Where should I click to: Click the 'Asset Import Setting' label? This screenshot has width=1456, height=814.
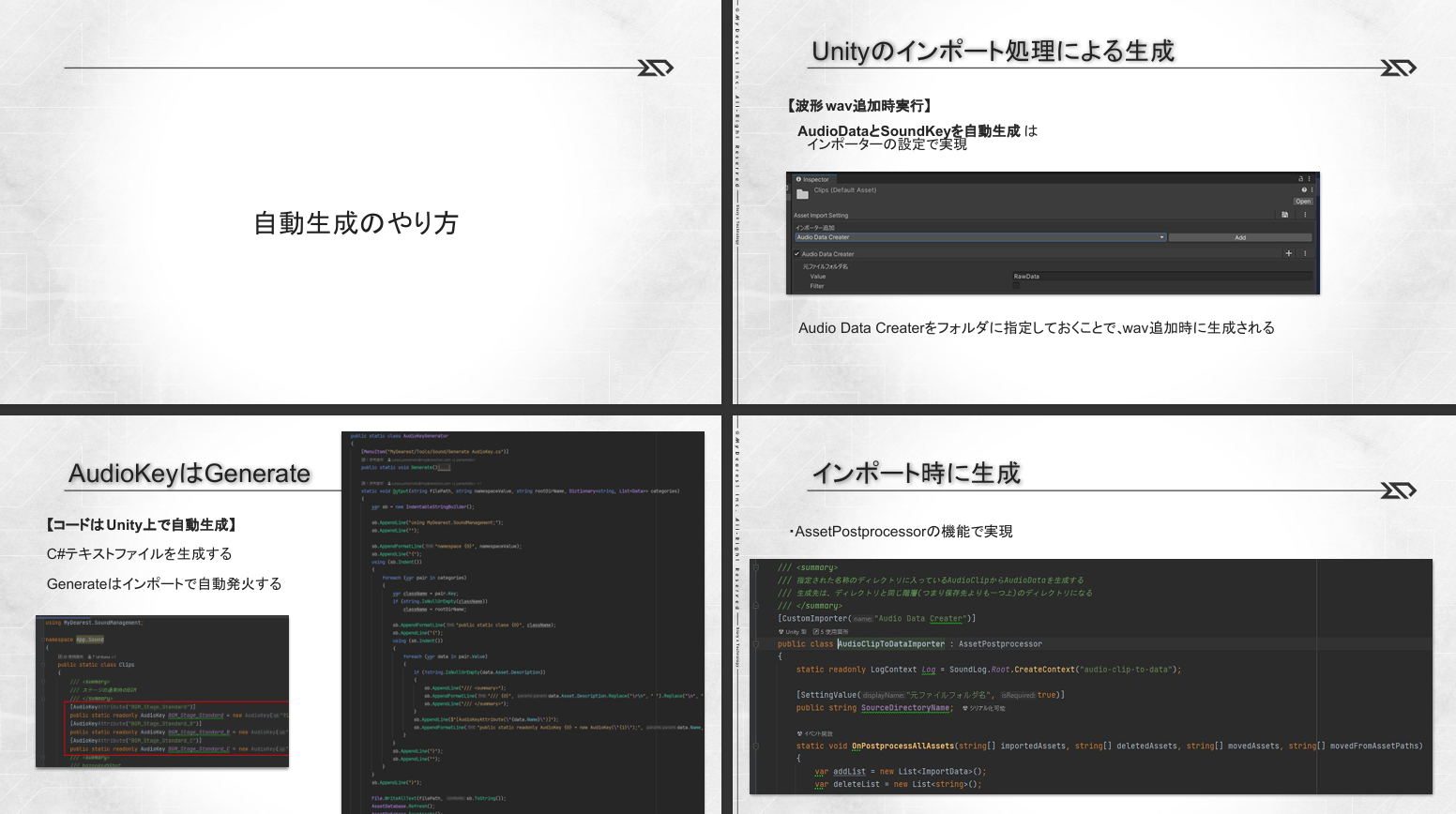821,216
